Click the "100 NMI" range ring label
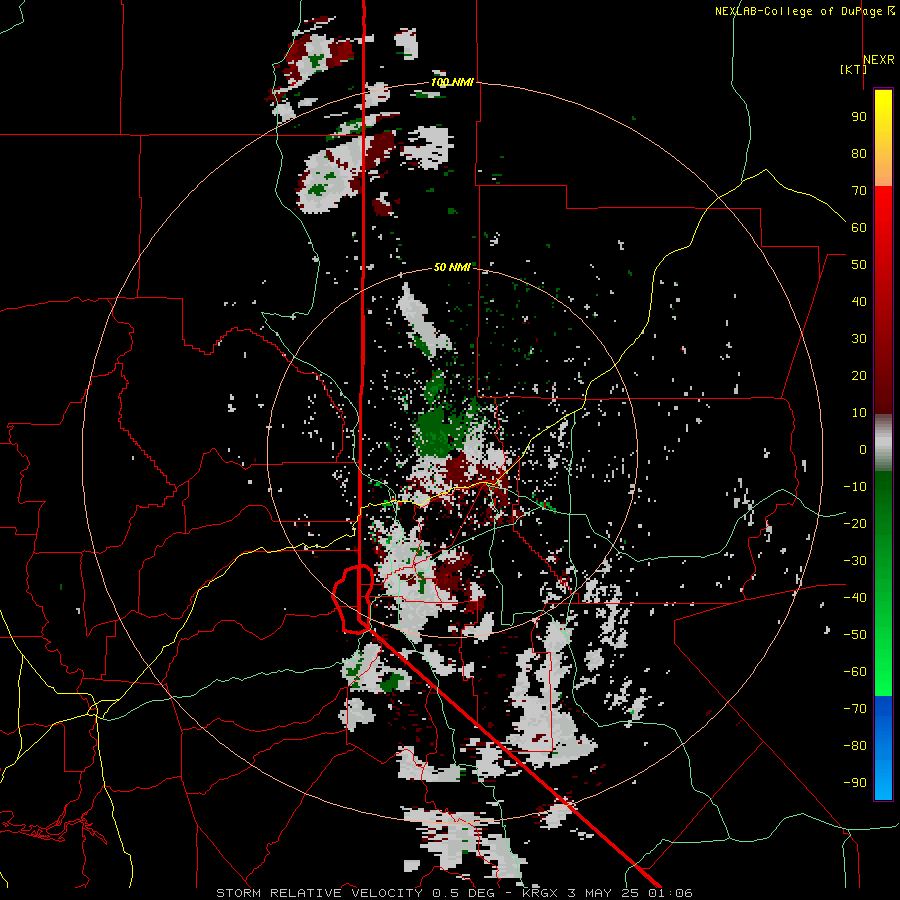 coord(452,82)
